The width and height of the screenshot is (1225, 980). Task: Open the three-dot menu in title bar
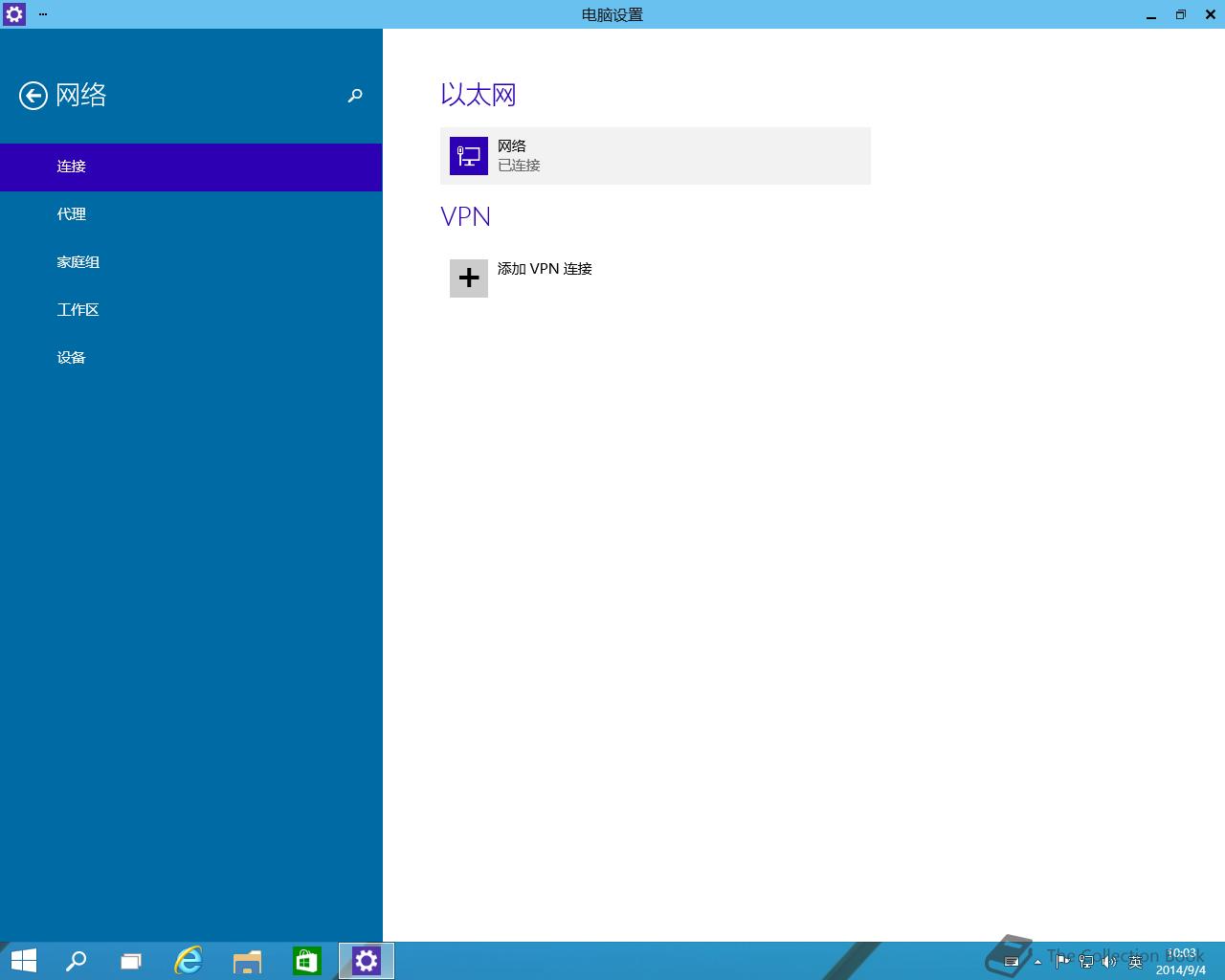(43, 14)
